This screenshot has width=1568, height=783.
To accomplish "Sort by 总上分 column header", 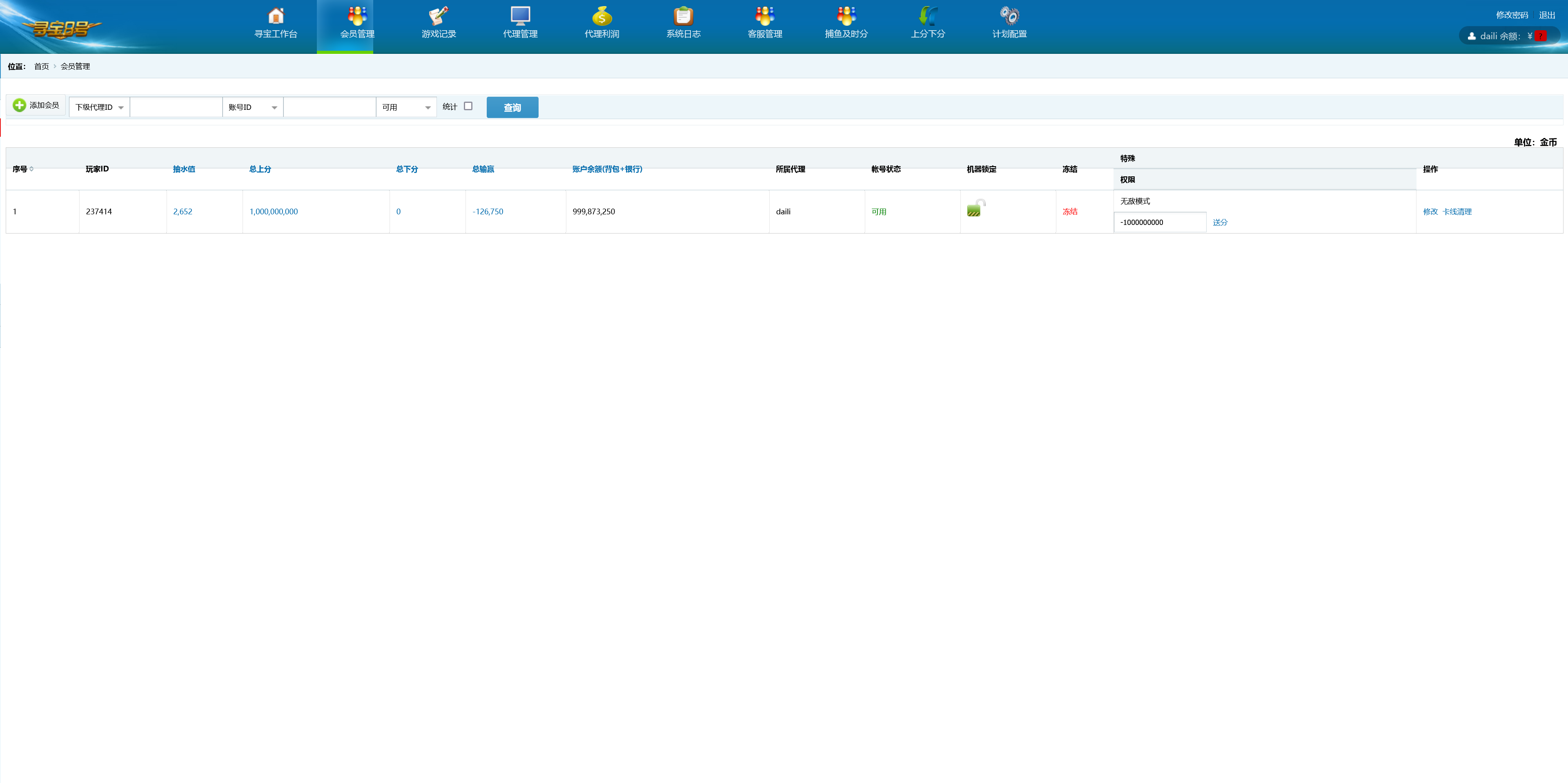I will (260, 169).
